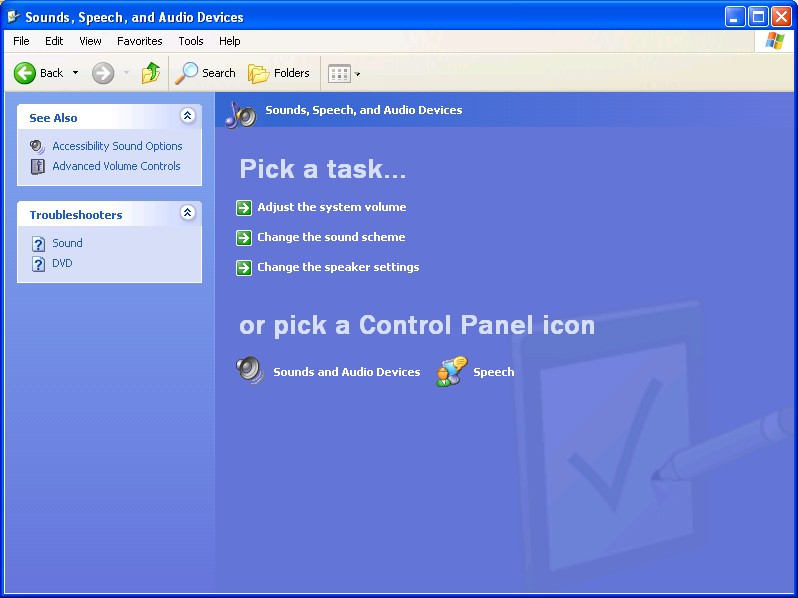Click the Sounds and Audio Devices label
This screenshot has width=798, height=598.
347,372
